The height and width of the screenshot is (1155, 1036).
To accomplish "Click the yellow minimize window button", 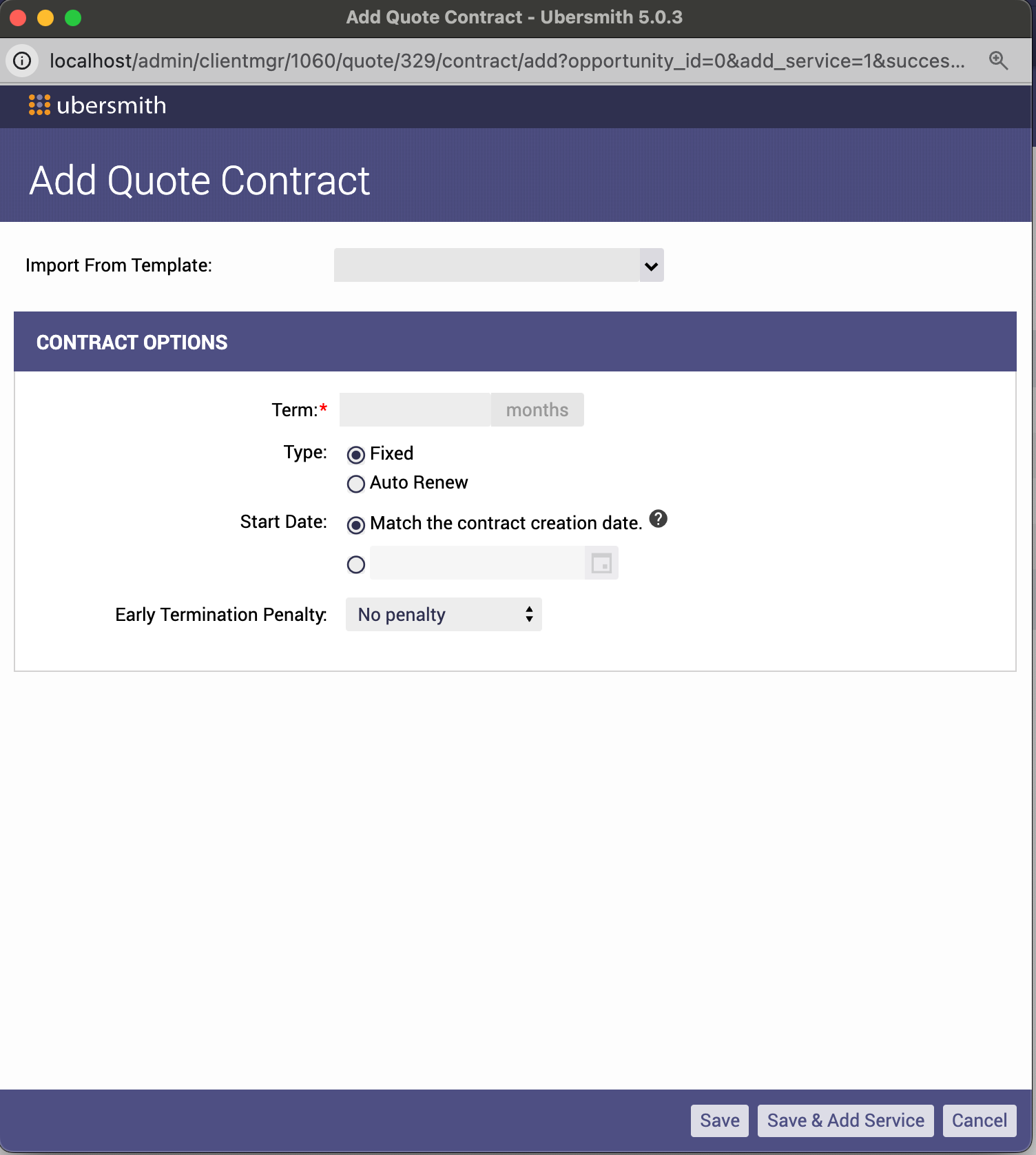I will click(45, 17).
